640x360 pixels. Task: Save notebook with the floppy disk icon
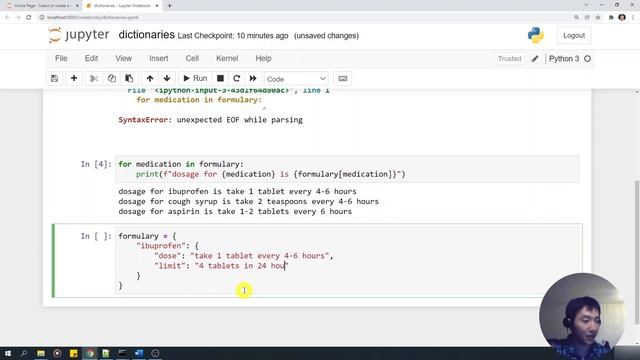[x=54, y=78]
